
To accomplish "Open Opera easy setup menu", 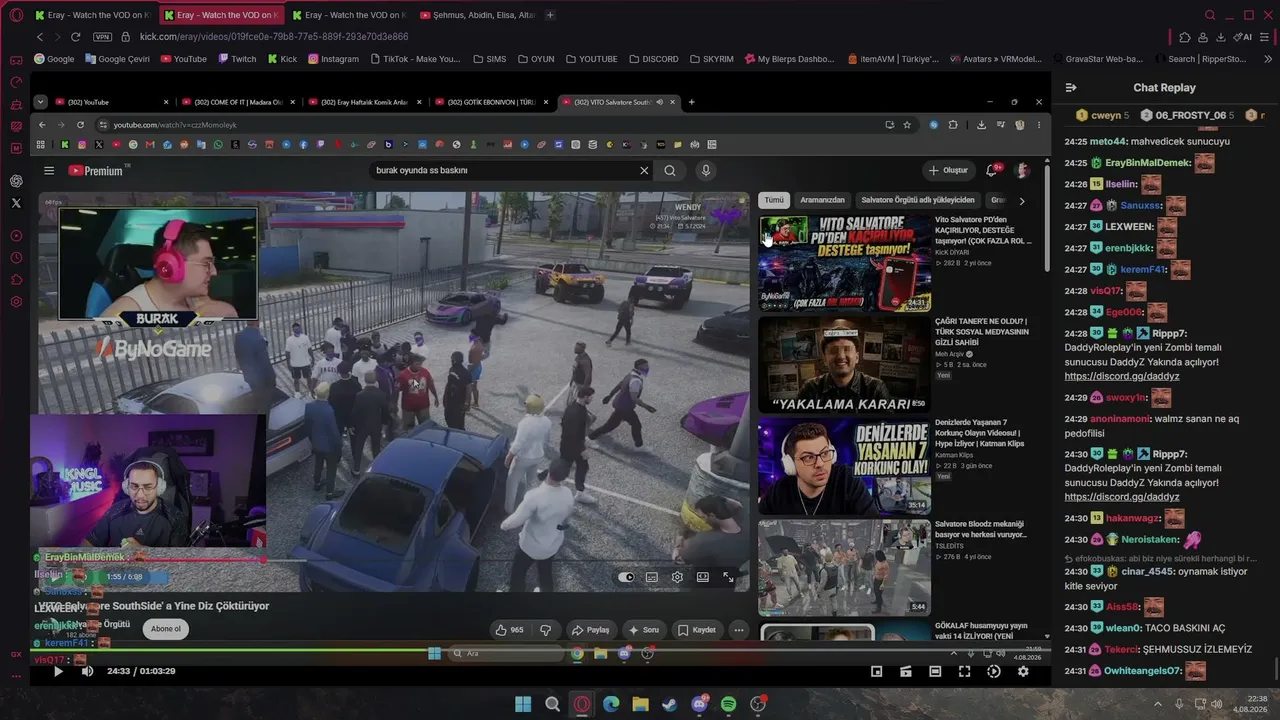I will point(1266,37).
